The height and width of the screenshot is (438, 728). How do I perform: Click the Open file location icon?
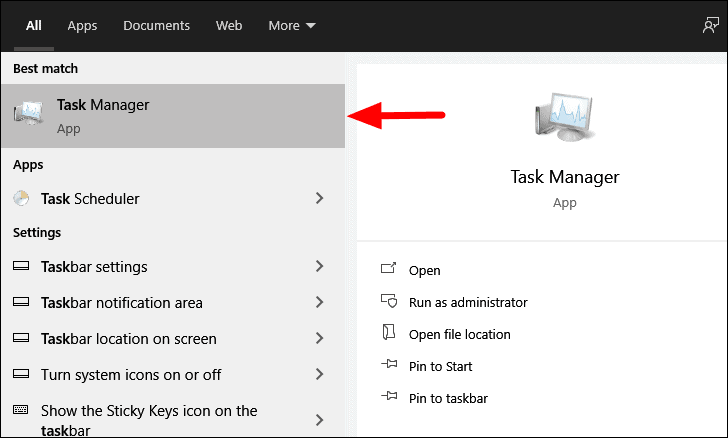pos(389,332)
